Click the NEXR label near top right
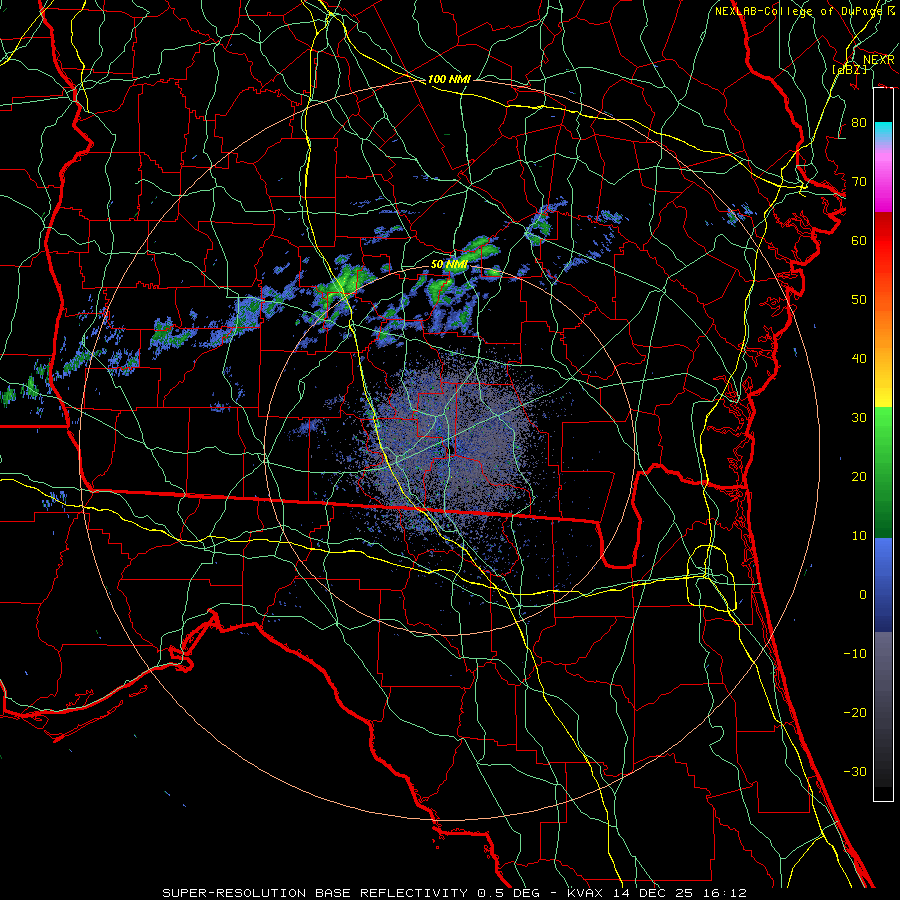The width and height of the screenshot is (900, 900). pos(879,60)
